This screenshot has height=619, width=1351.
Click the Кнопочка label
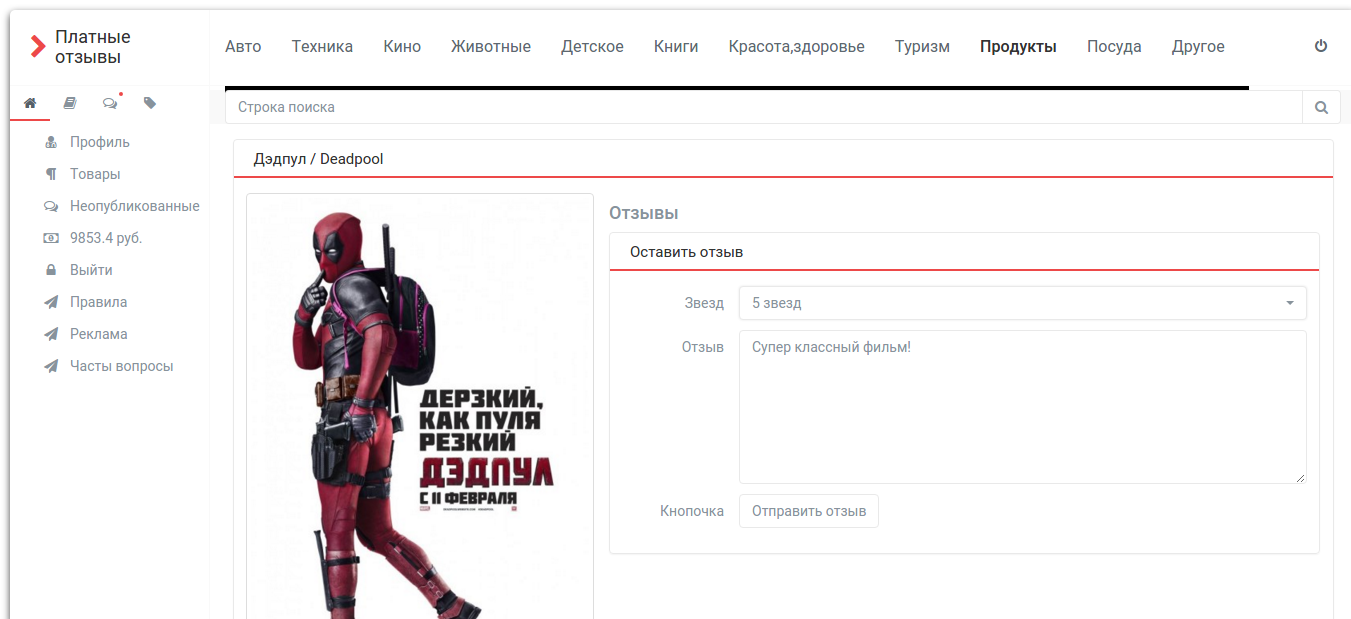[x=692, y=511]
